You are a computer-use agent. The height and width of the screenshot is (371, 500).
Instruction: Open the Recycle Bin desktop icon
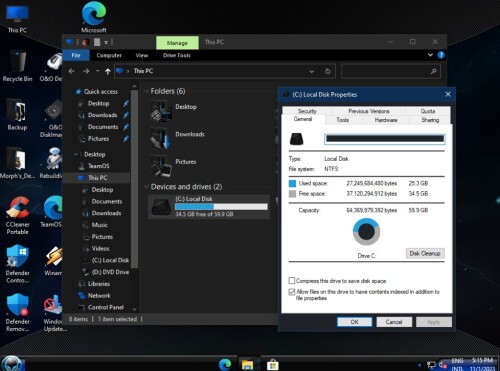[17, 66]
